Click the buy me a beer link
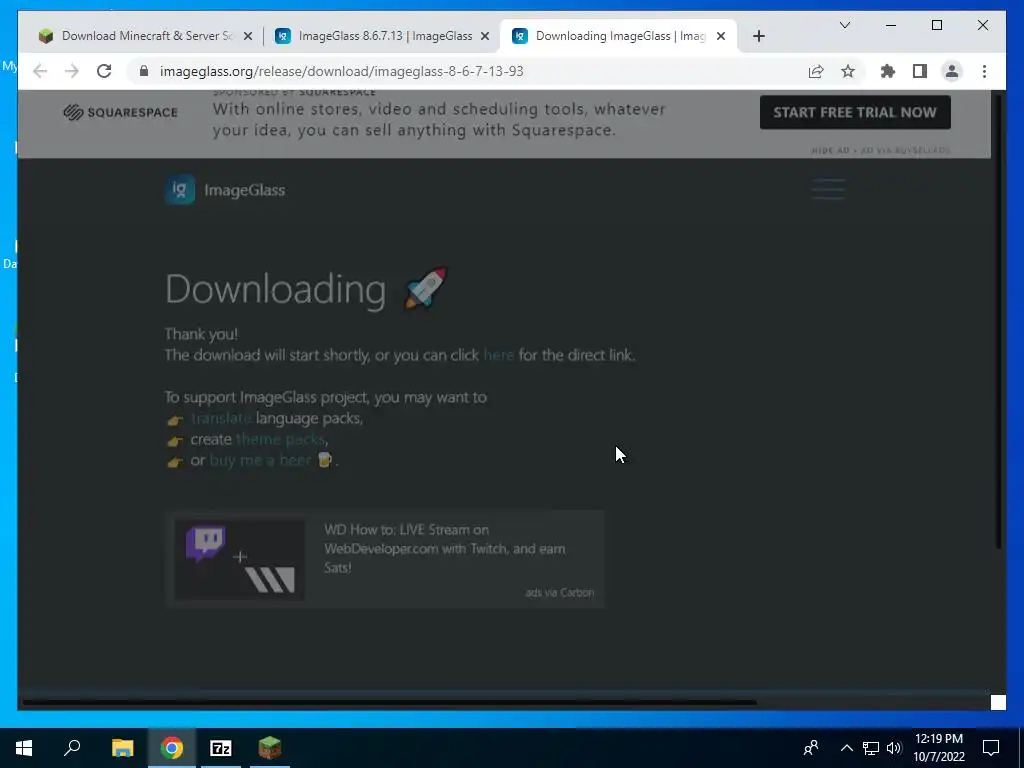The width and height of the screenshot is (1024, 768). click(260, 460)
